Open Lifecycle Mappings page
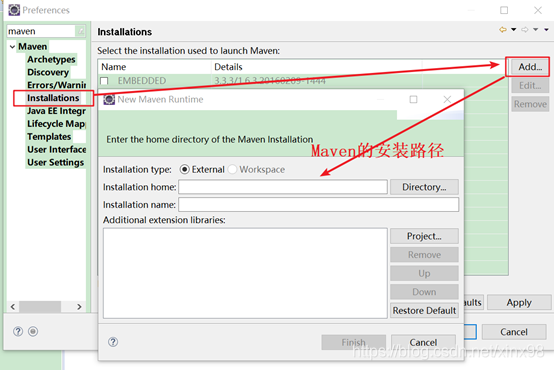Screen dimensions: 554x370 [57, 124]
